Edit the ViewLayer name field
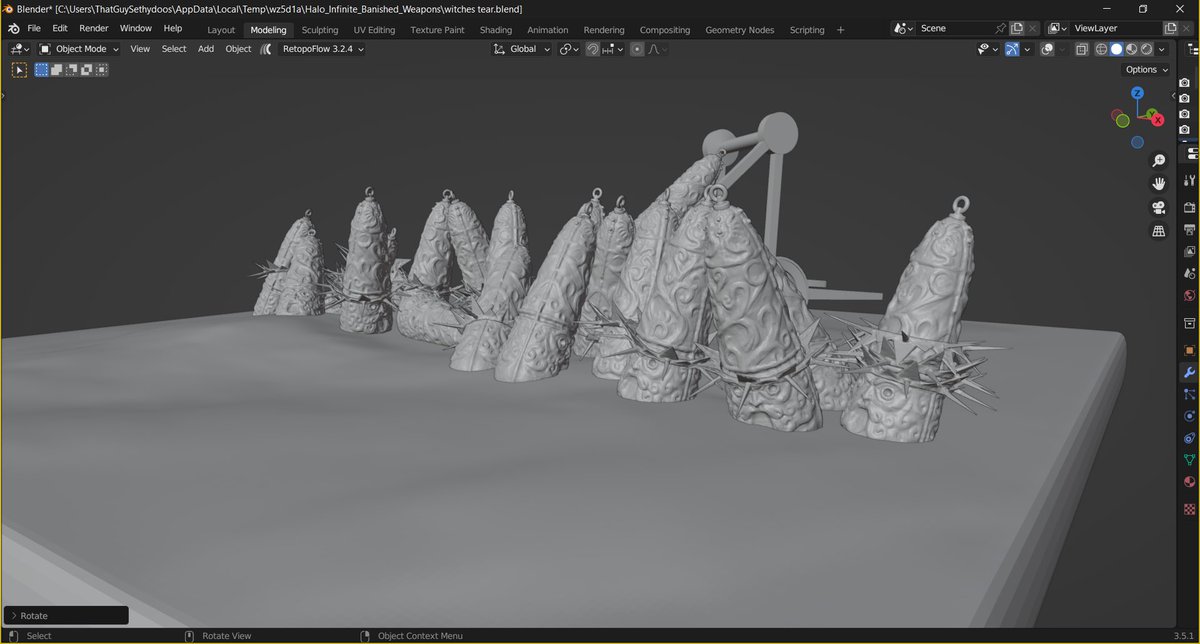Image resolution: width=1200 pixels, height=644 pixels. [x=1116, y=29]
